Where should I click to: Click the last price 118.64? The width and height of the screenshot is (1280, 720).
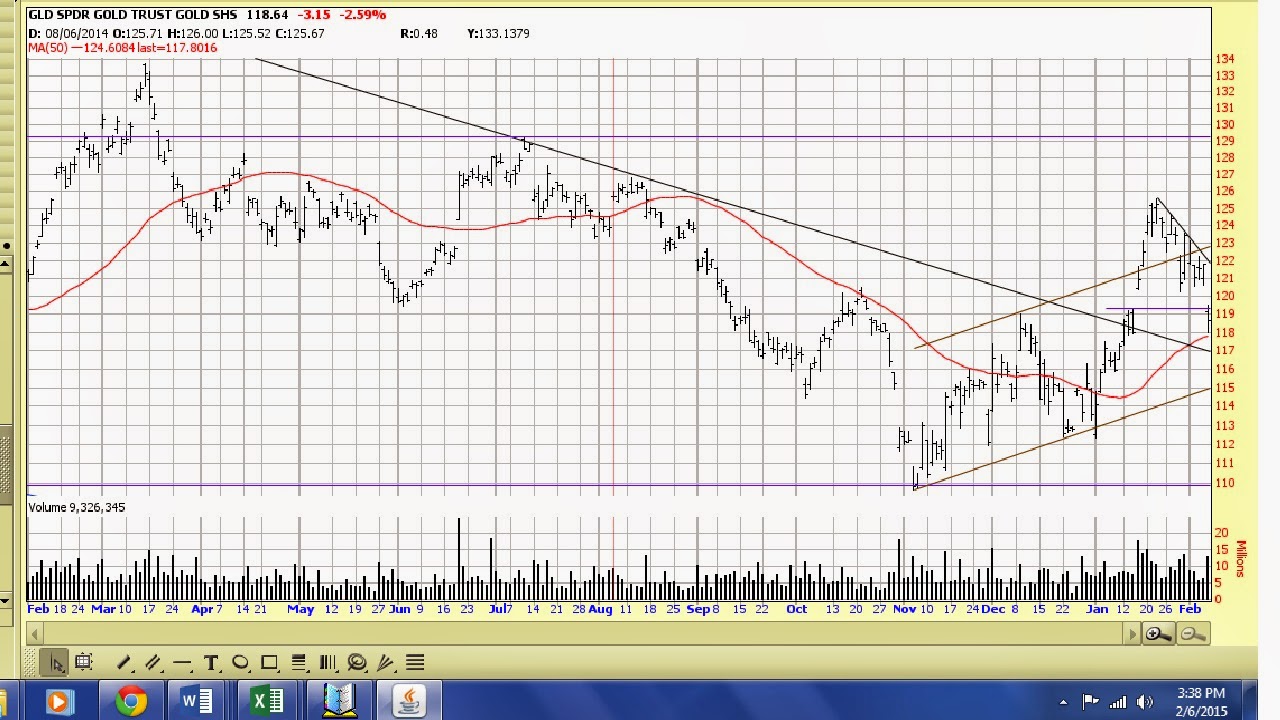tap(266, 15)
